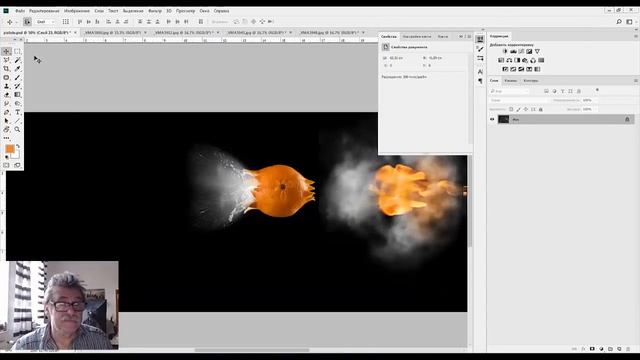Select the Path Selection arrow tool
The image size is (640, 360).
click(x=7, y=121)
